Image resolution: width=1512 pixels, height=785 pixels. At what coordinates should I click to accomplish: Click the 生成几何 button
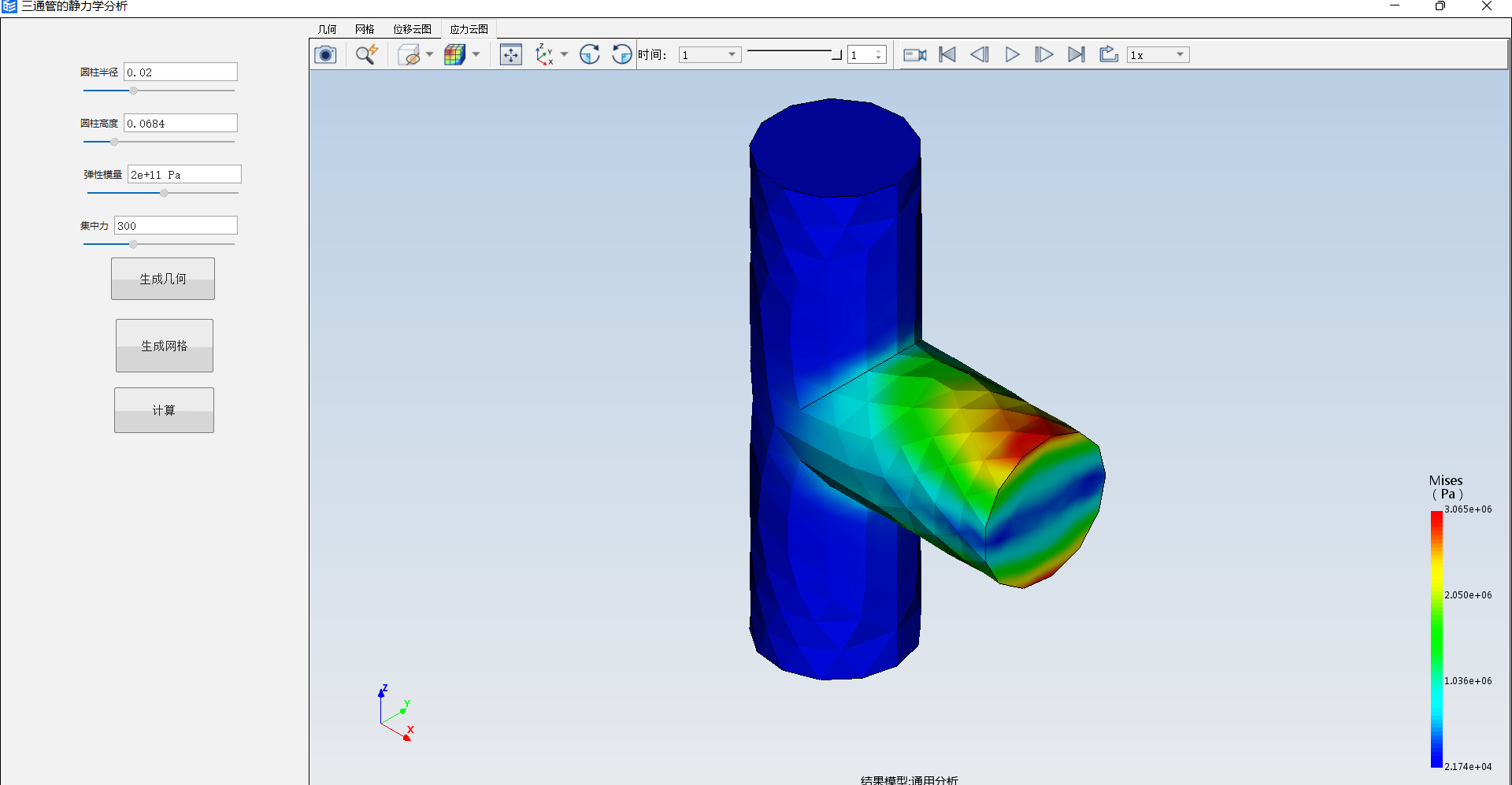coord(163,279)
